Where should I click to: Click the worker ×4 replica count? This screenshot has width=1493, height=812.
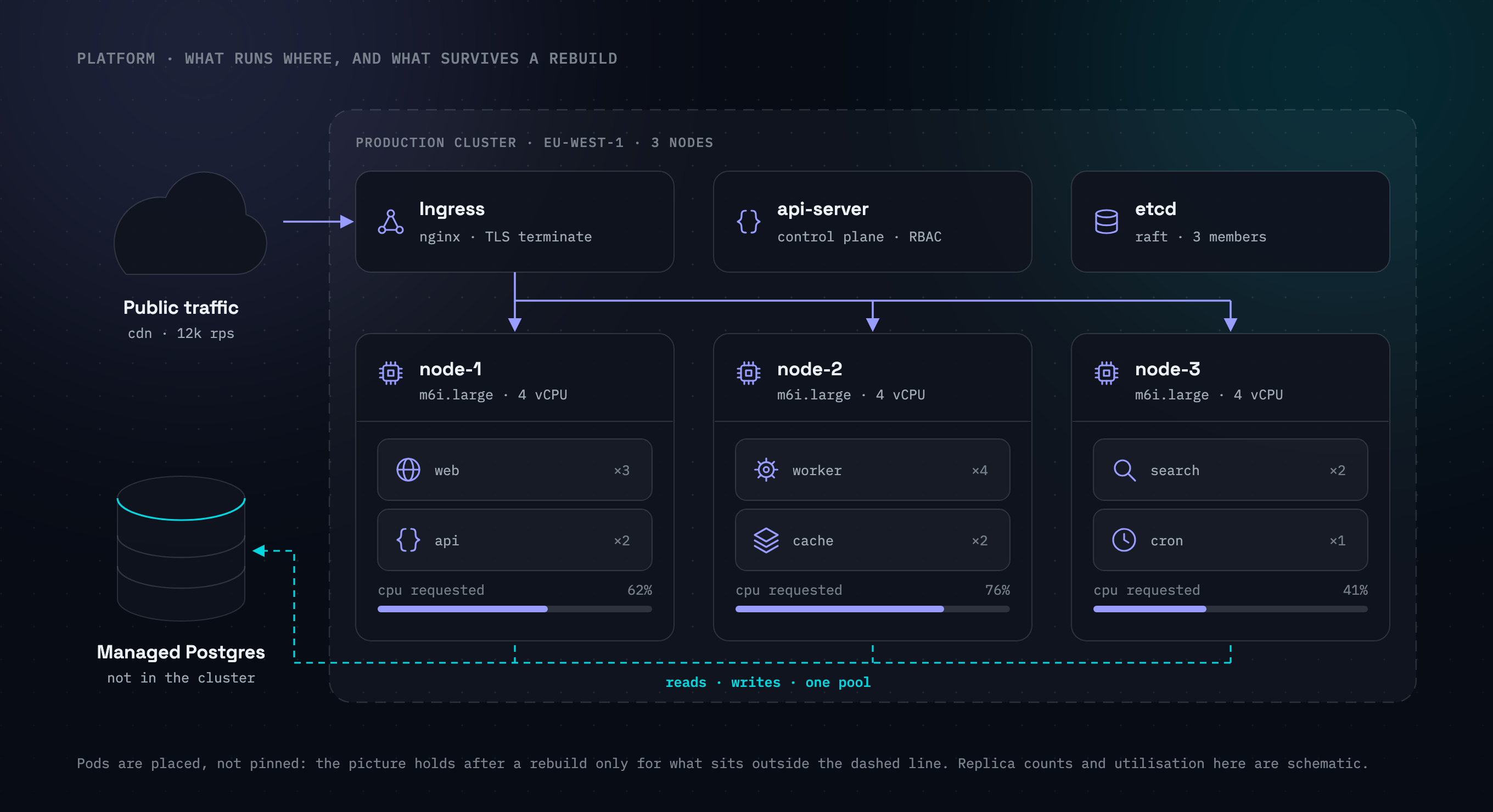979,470
